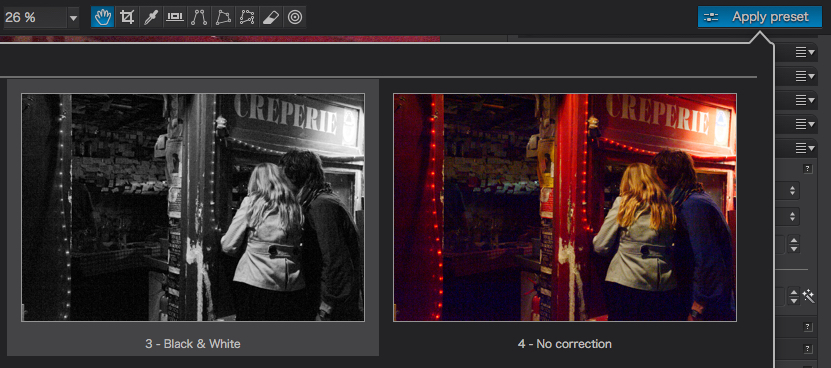Open the topmost palette list-menu icon
Viewport: 831px width, 368px height.
[x=805, y=52]
